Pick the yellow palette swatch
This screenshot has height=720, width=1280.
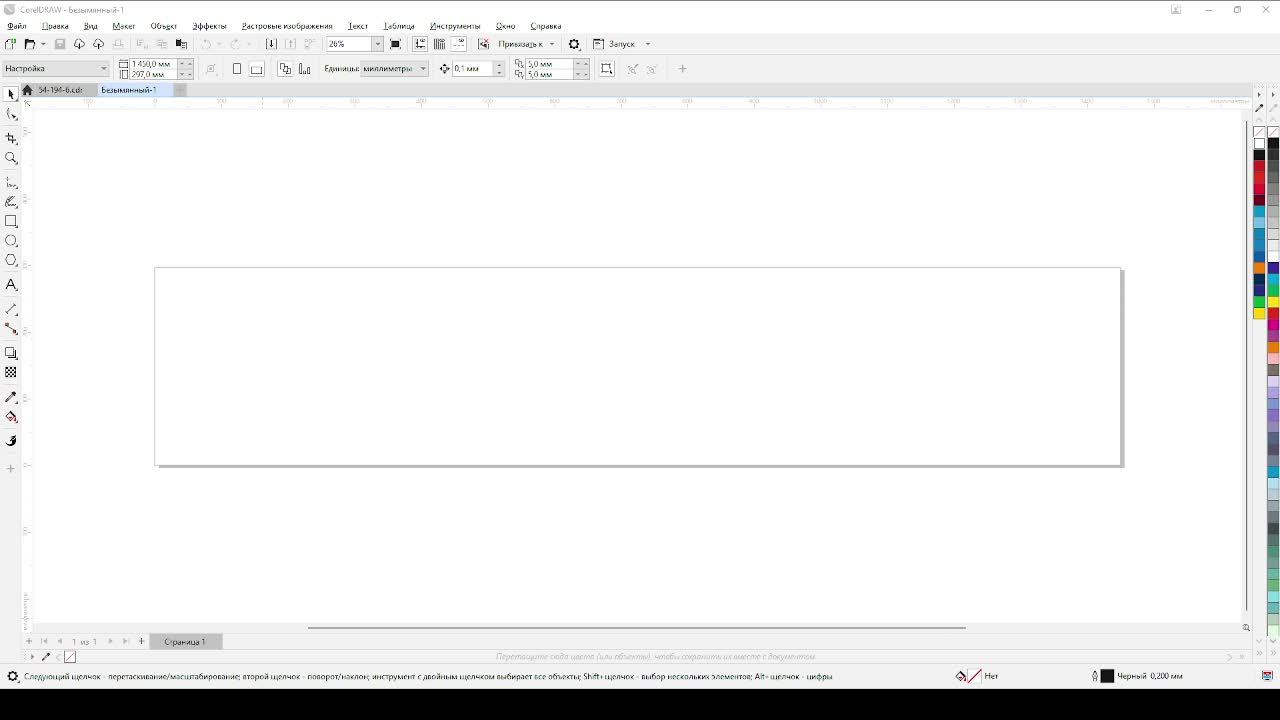click(1259, 313)
